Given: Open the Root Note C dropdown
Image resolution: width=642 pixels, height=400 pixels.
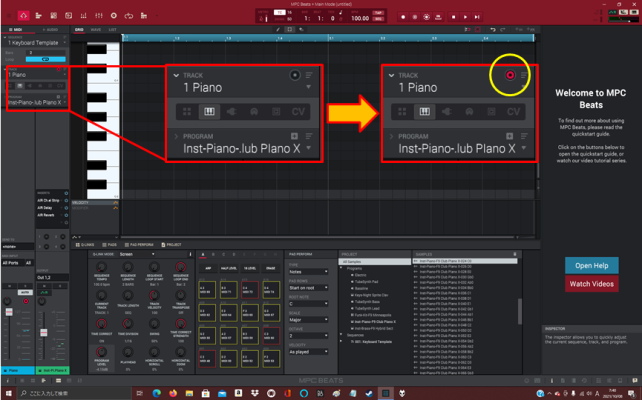Looking at the screenshot, I should [308, 304].
